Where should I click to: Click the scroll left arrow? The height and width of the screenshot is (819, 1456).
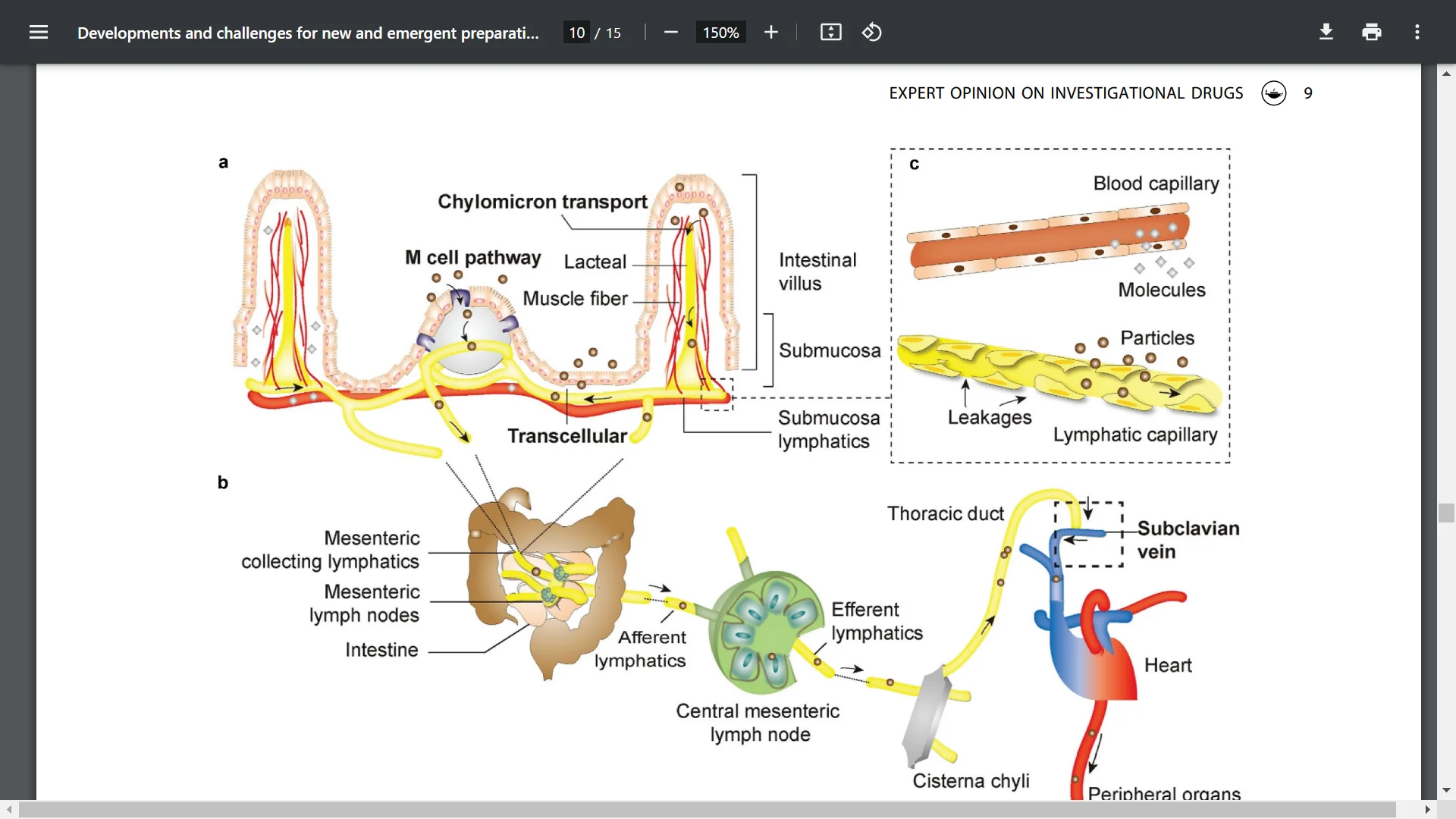click(8, 810)
